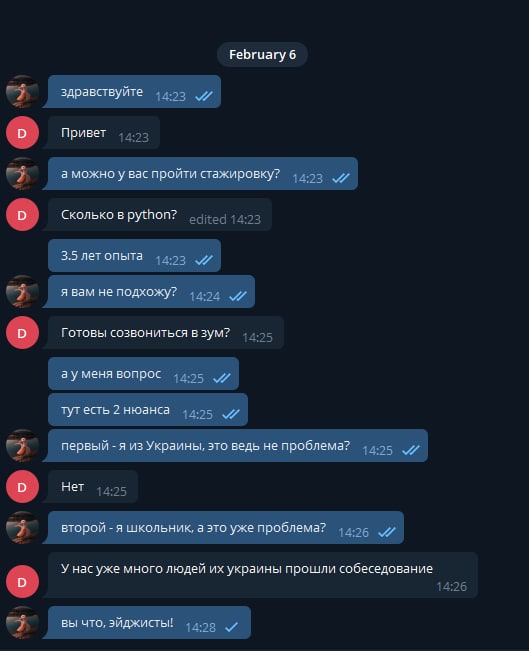Click read checkmarks on «тут есть 2 нюанса»
Viewport: 529px width, 651px height.
pos(231,414)
